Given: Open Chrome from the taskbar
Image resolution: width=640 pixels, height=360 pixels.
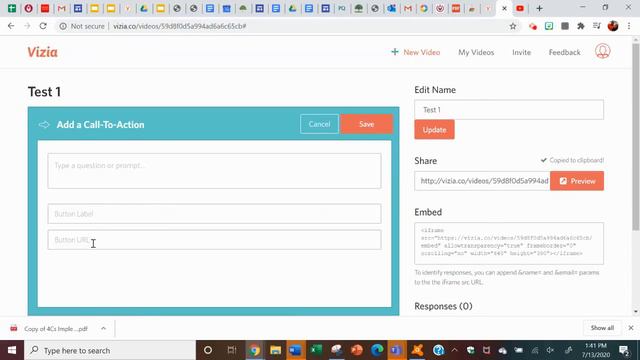Looking at the screenshot, I should click(254, 350).
